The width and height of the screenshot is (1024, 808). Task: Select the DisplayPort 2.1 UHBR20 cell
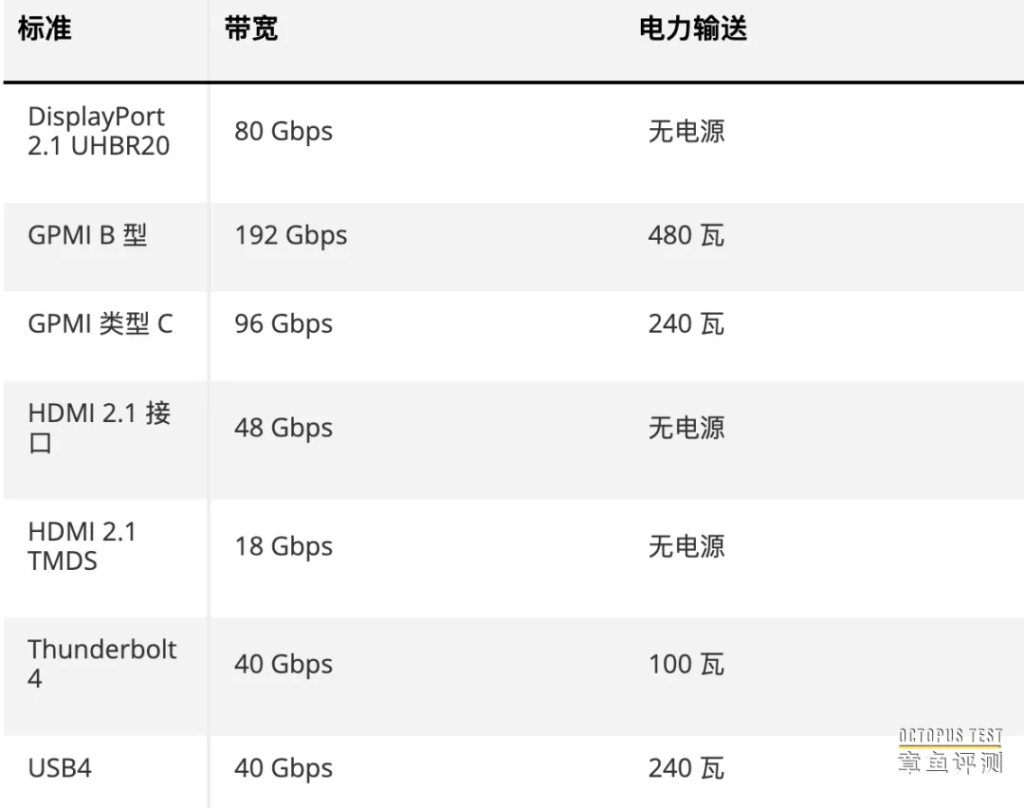point(98,132)
